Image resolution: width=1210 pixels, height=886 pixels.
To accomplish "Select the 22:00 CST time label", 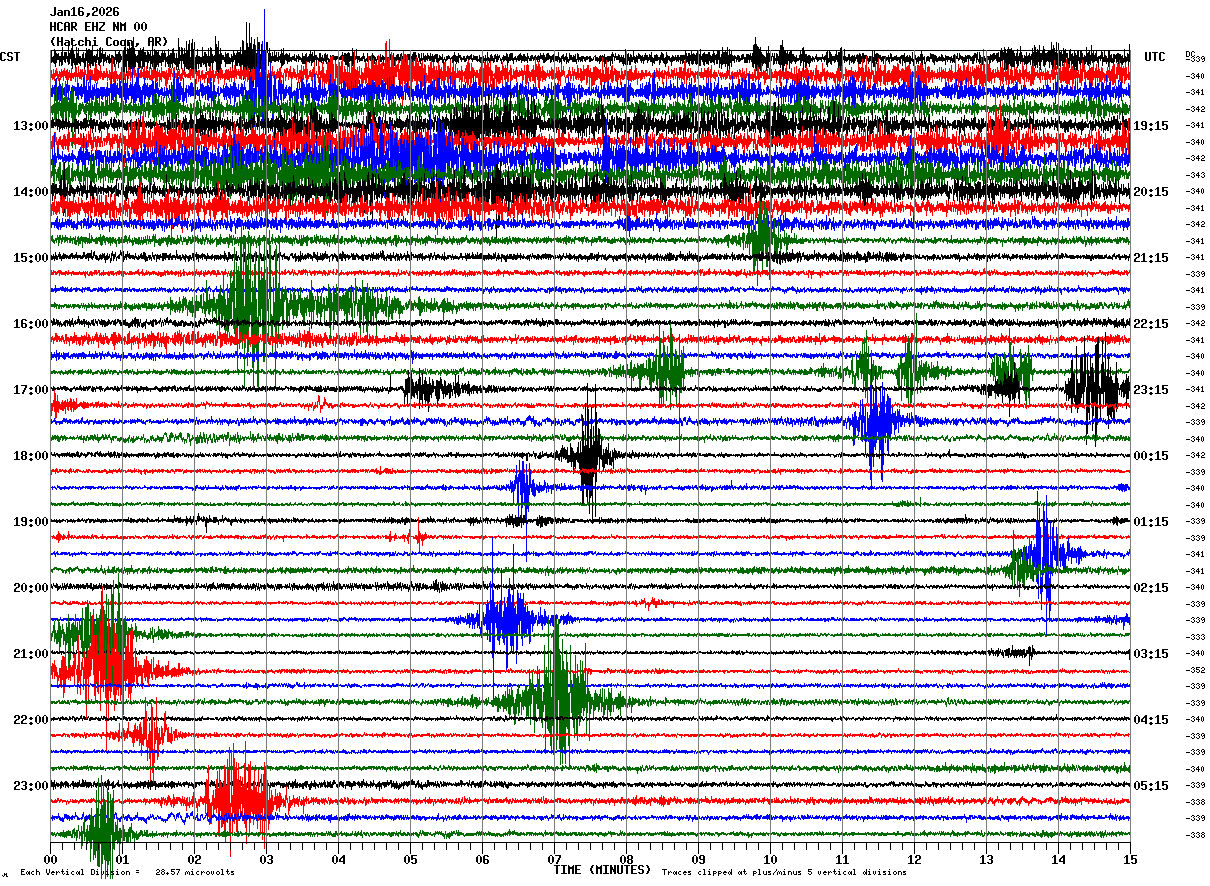I will tap(31, 720).
